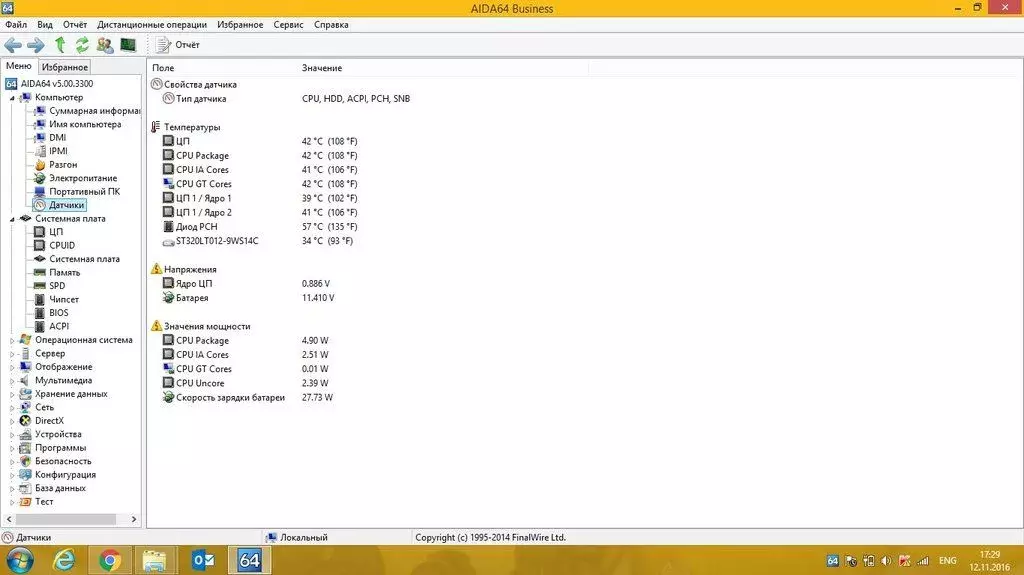Image resolution: width=1024 pixels, height=575 pixels.
Task: Refresh the page with the green arrows icon
Action: click(82, 45)
